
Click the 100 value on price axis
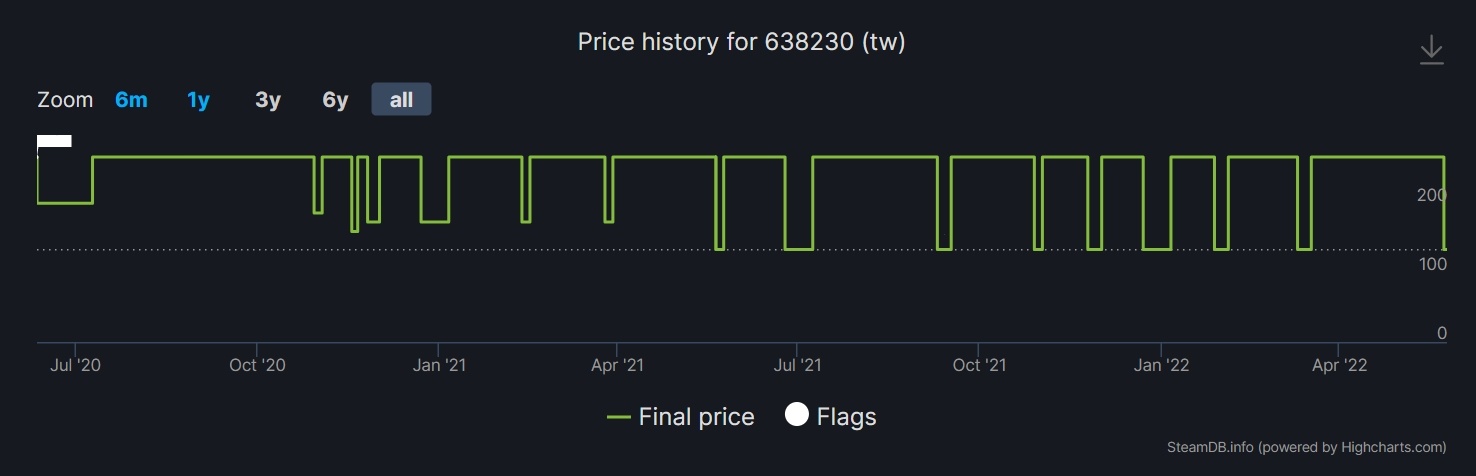(1432, 264)
